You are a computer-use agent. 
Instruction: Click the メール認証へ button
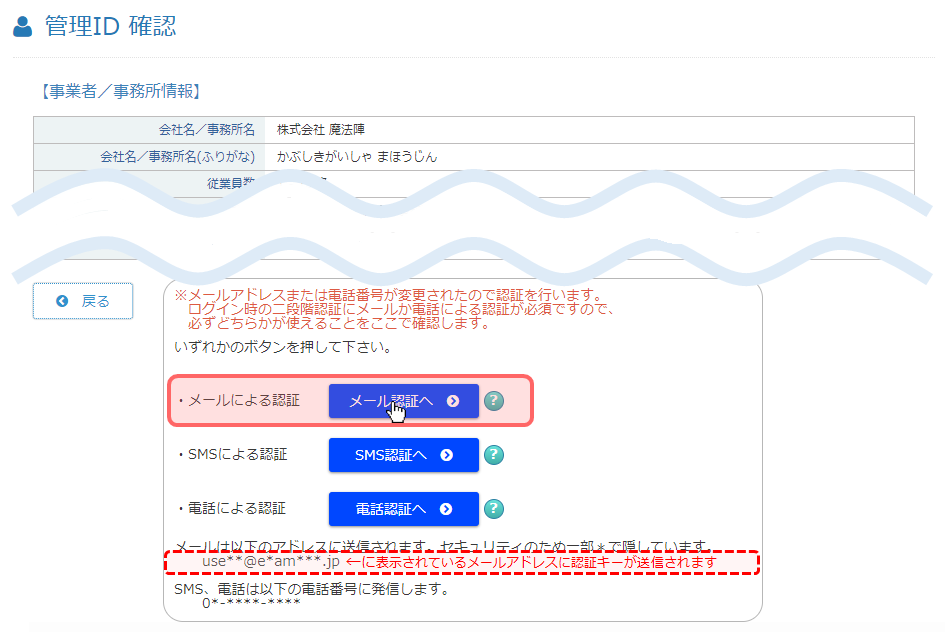click(x=403, y=401)
